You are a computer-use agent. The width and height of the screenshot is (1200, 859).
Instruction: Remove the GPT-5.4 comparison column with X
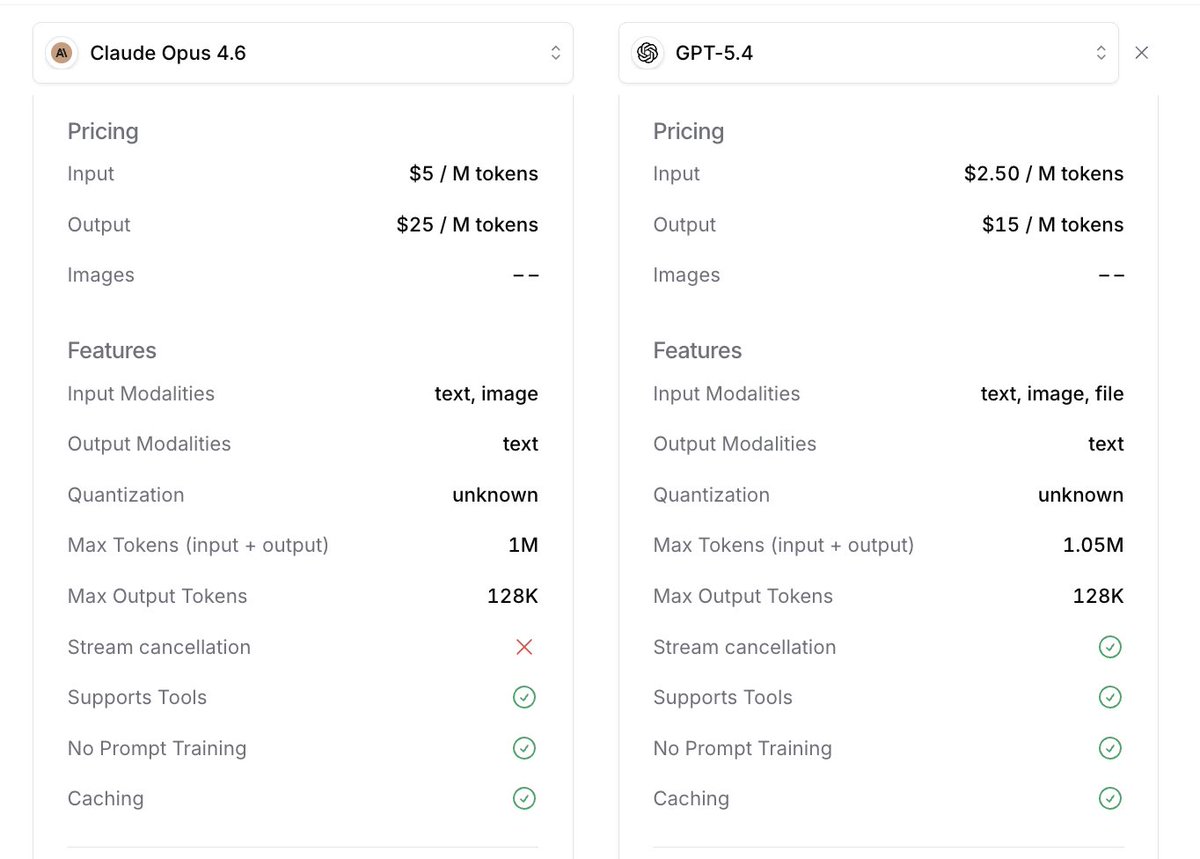click(x=1142, y=53)
